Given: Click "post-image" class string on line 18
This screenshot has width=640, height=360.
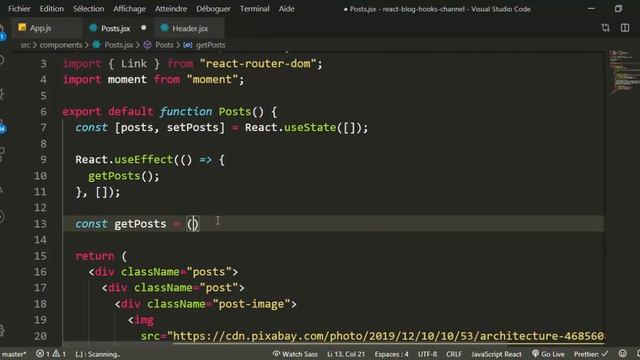Looking at the screenshot, I should (x=251, y=304).
